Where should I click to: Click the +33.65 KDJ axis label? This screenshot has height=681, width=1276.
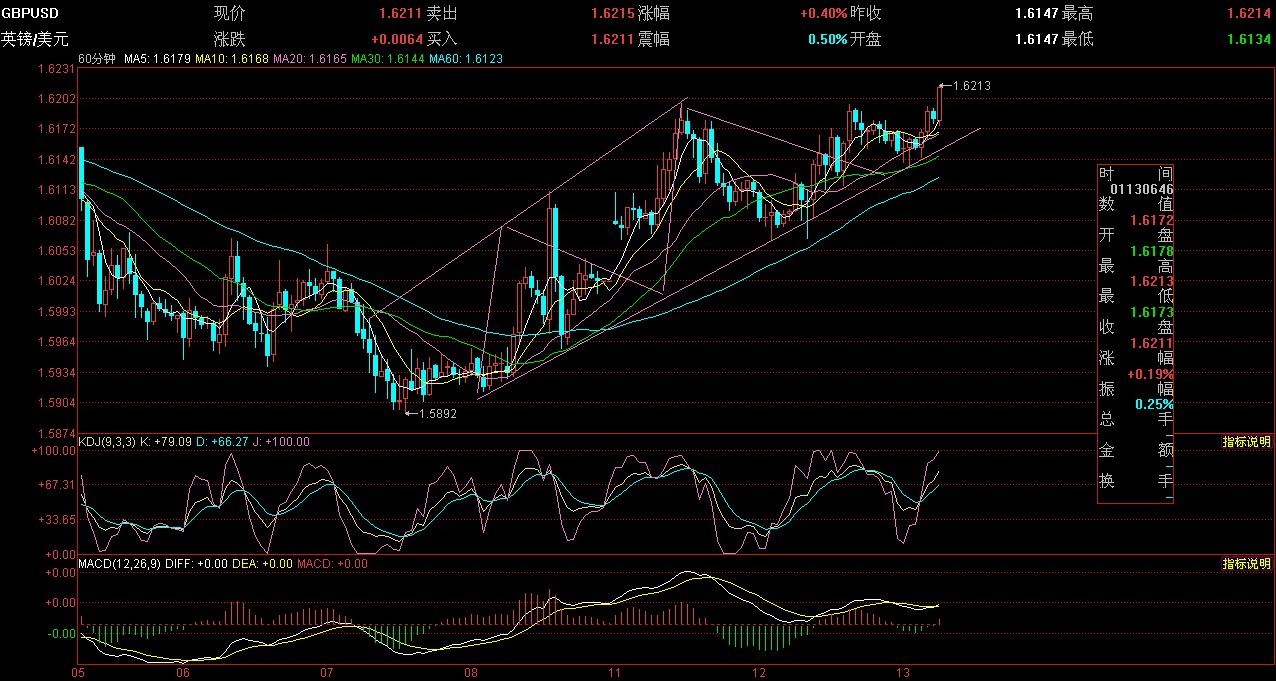[x=56, y=520]
